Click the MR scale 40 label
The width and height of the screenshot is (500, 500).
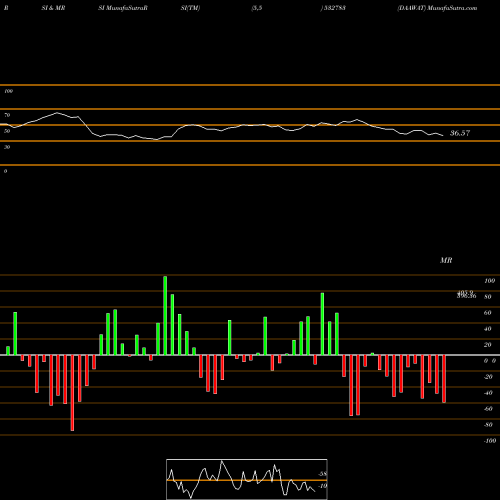[487, 329]
